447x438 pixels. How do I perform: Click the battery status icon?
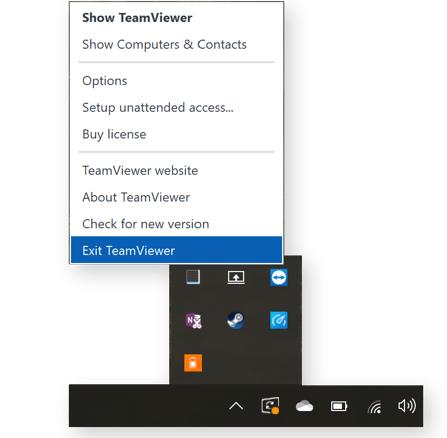click(x=339, y=406)
